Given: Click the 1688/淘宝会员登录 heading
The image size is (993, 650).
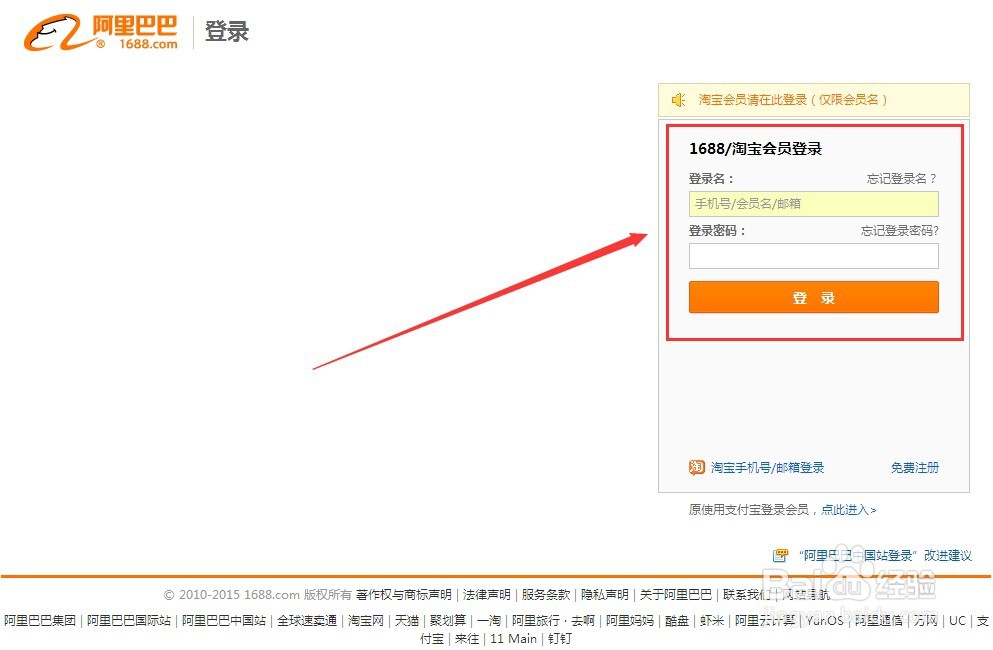Looking at the screenshot, I should coord(756,148).
